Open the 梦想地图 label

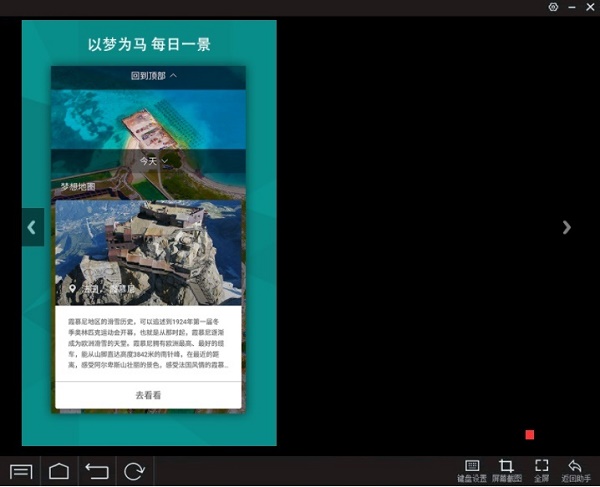tap(78, 187)
